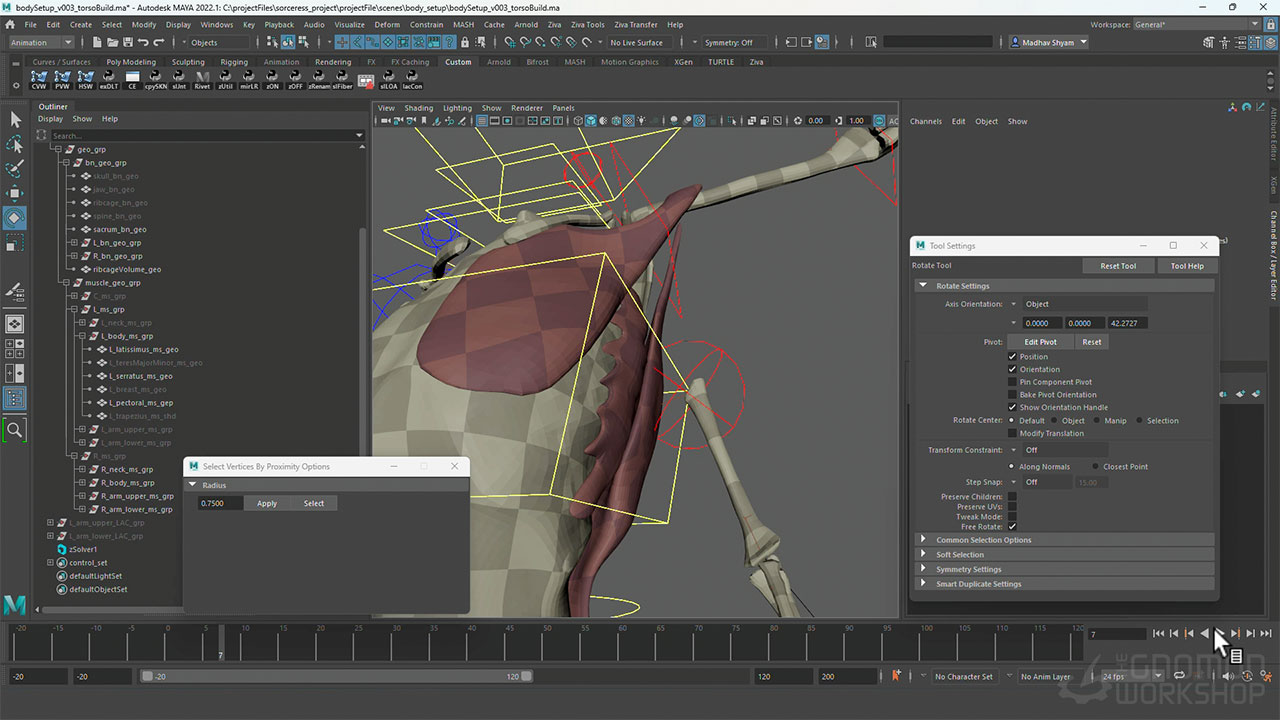This screenshot has width=1280, height=720.
Task: Activate the Move tool in the toolbox
Action: coord(15,193)
